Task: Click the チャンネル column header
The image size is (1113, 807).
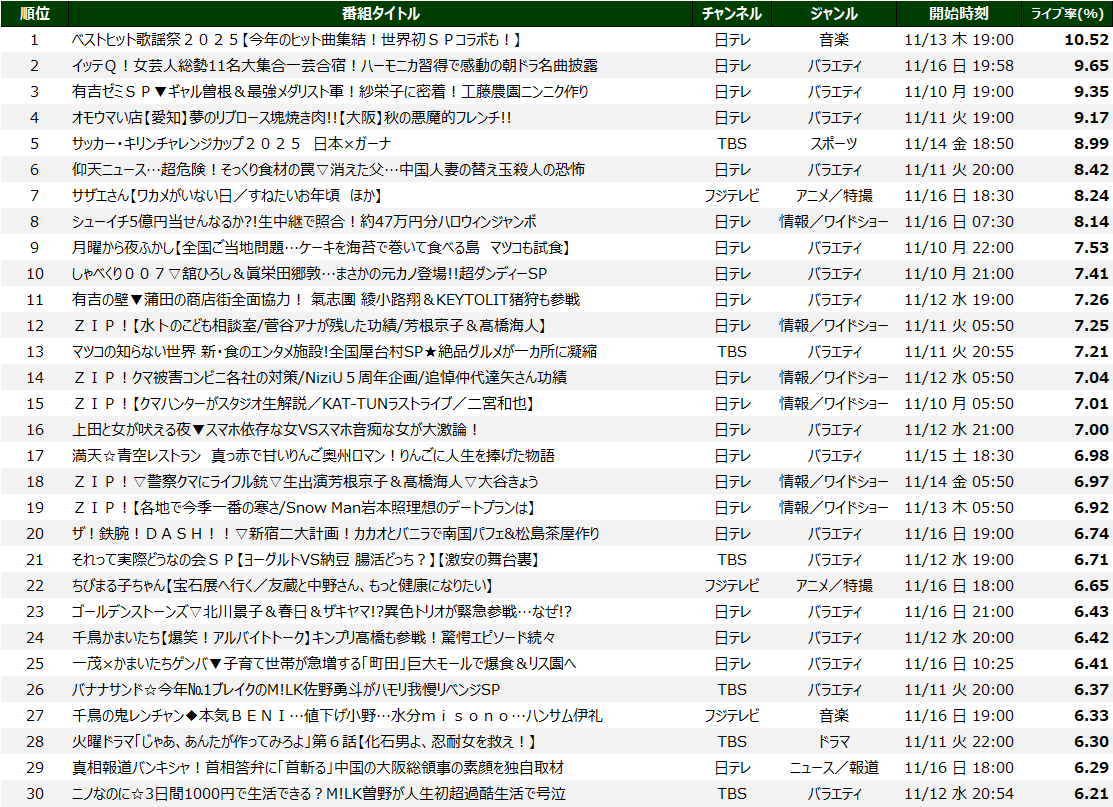Action: (x=732, y=13)
